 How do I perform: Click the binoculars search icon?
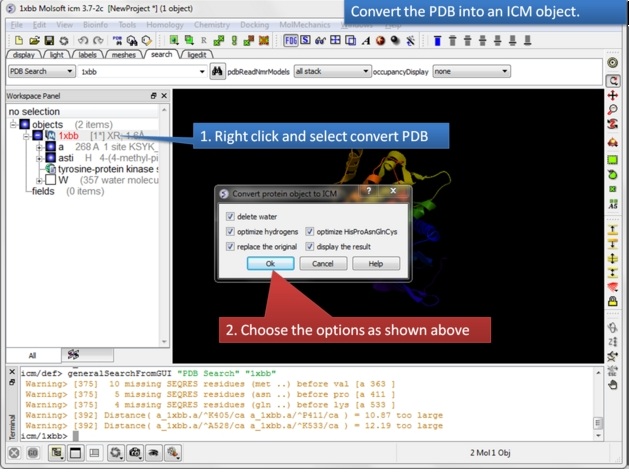click(216, 72)
